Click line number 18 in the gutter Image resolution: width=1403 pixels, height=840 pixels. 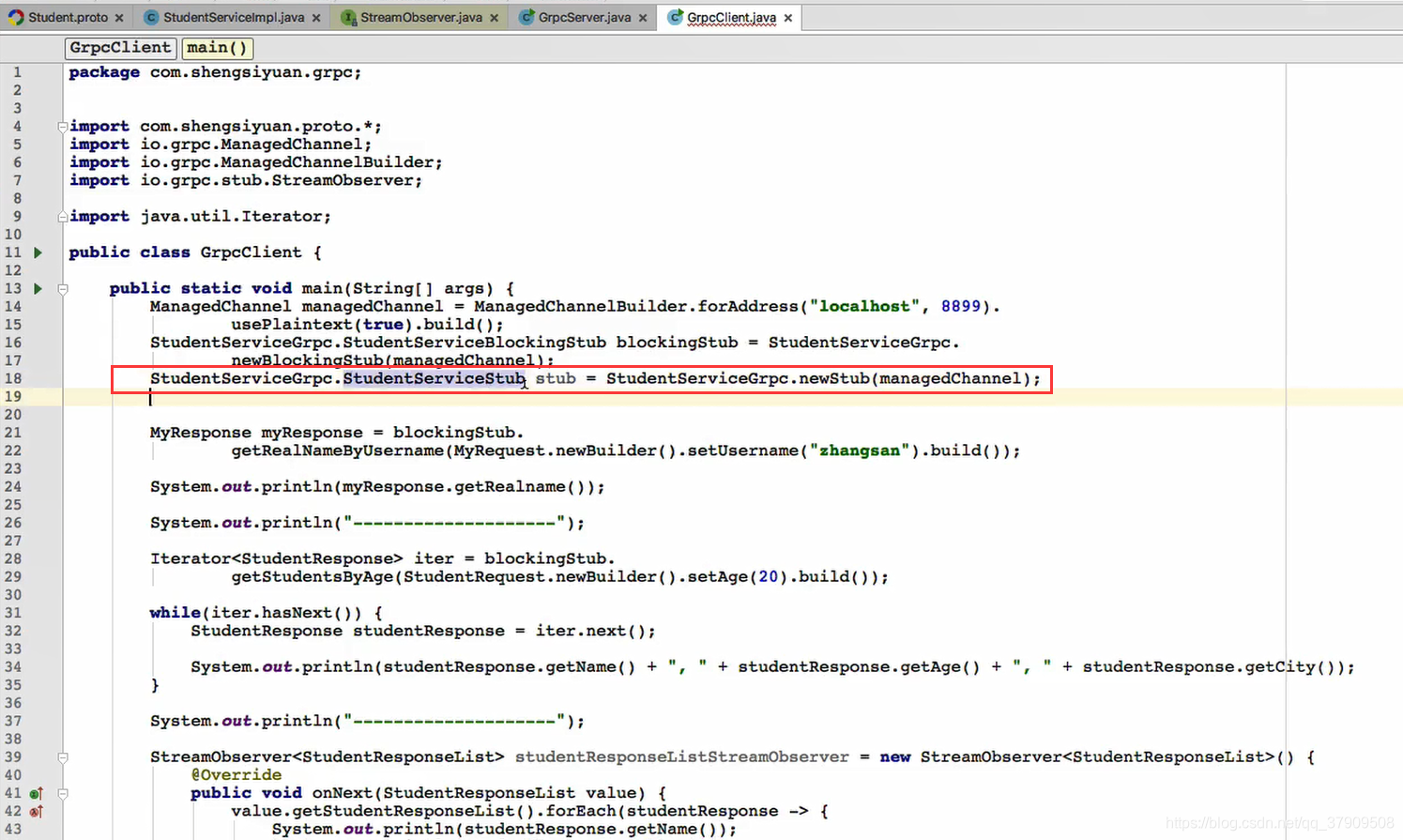[13, 378]
